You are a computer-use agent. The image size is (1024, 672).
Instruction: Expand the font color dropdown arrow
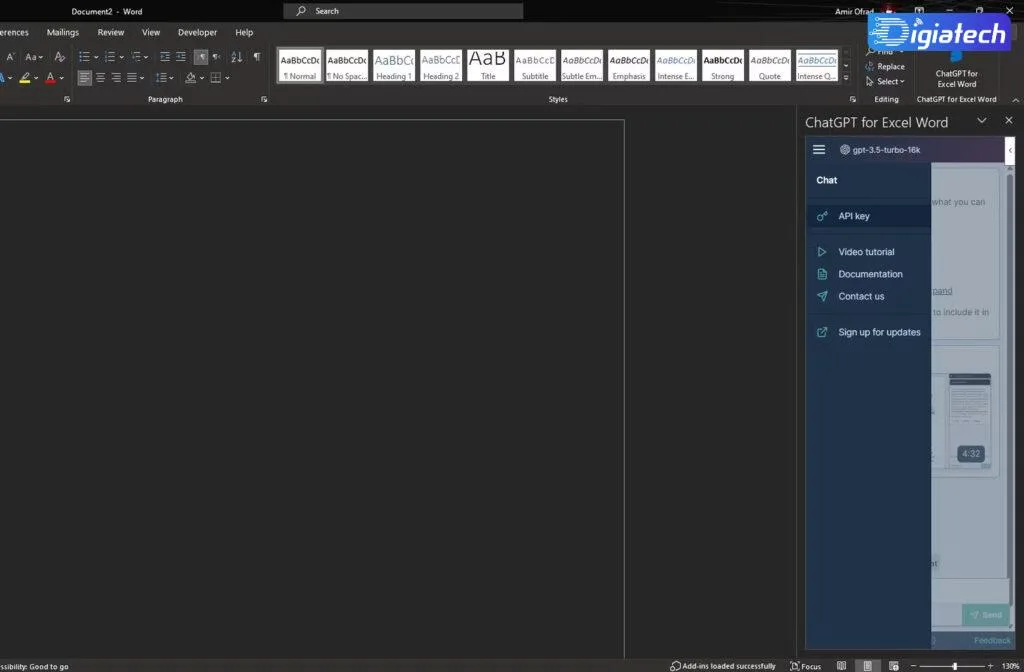61,78
